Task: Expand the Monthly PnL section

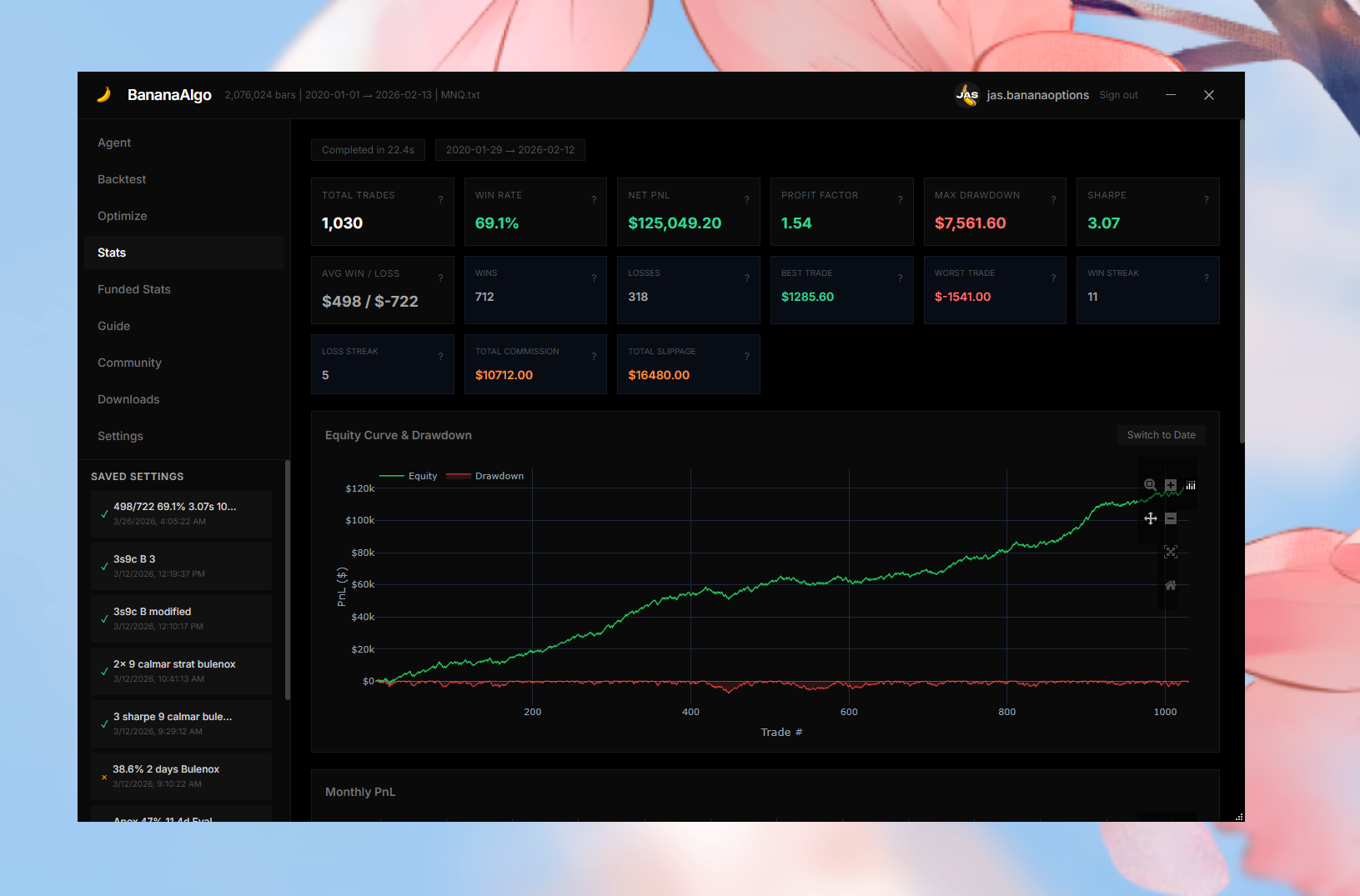Action: 360,792
